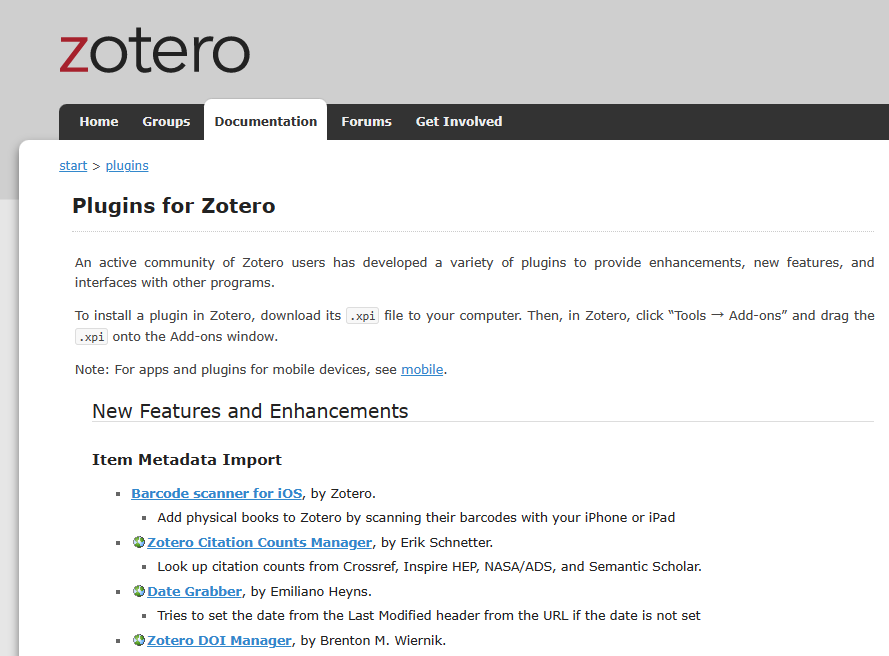
Task: Open the Zotero Citation Counts Manager link
Action: (x=259, y=542)
